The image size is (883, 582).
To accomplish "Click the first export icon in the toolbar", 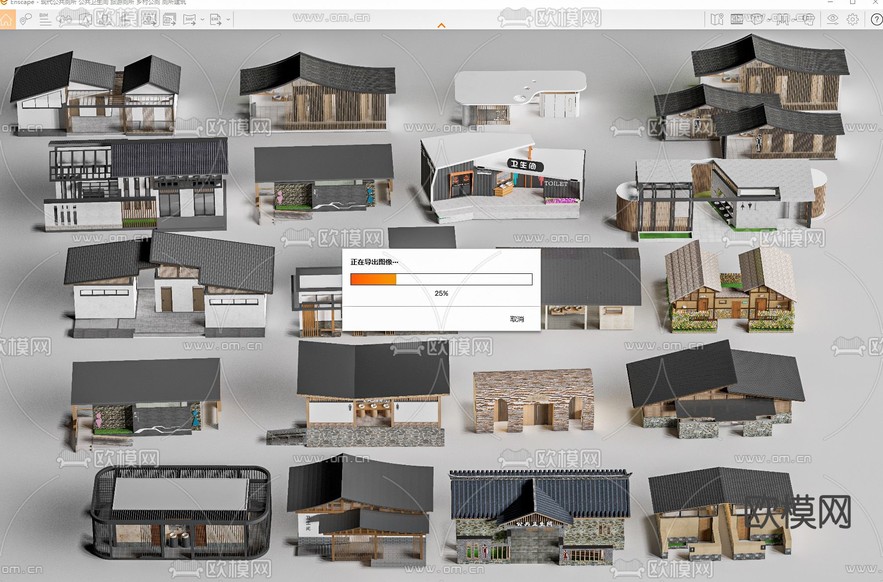I will (x=189, y=20).
